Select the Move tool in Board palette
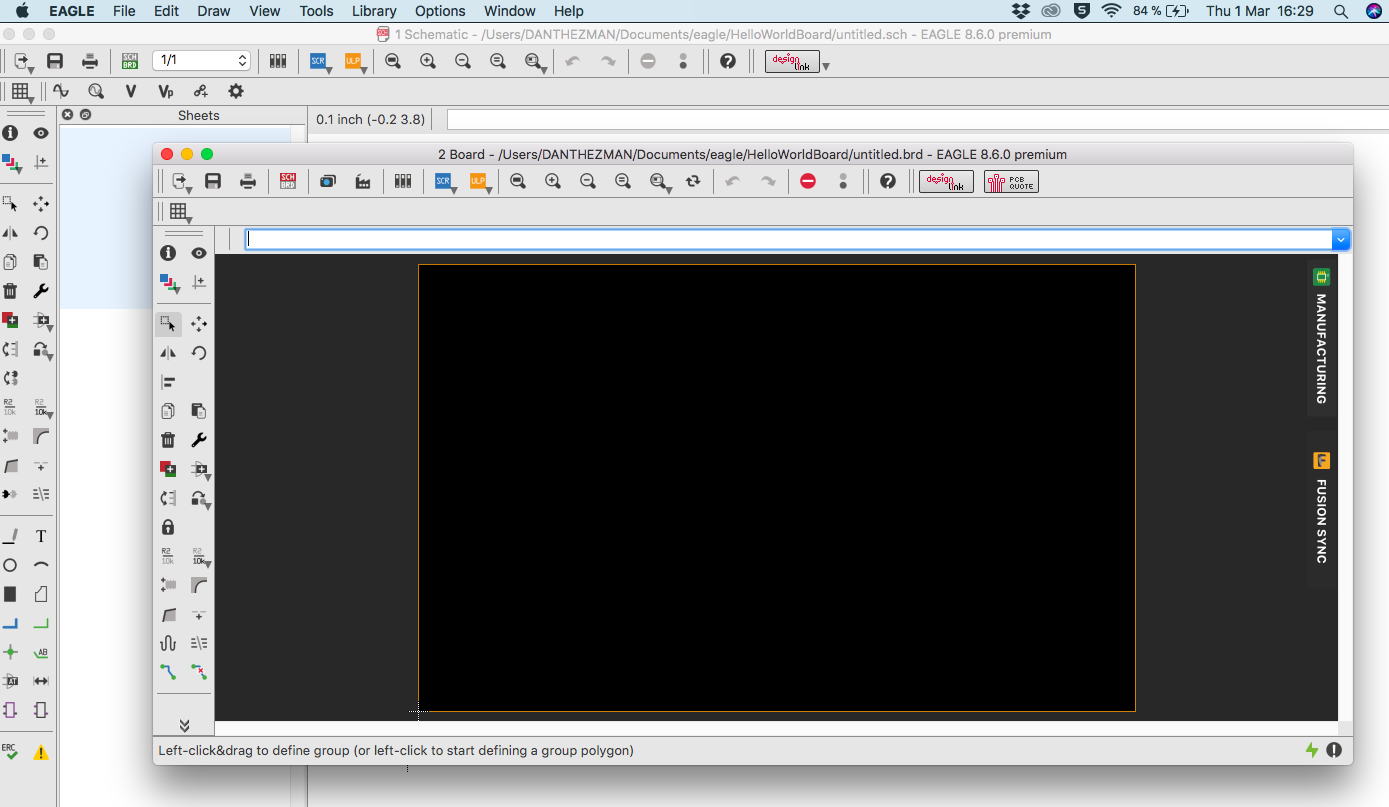 [x=199, y=323]
